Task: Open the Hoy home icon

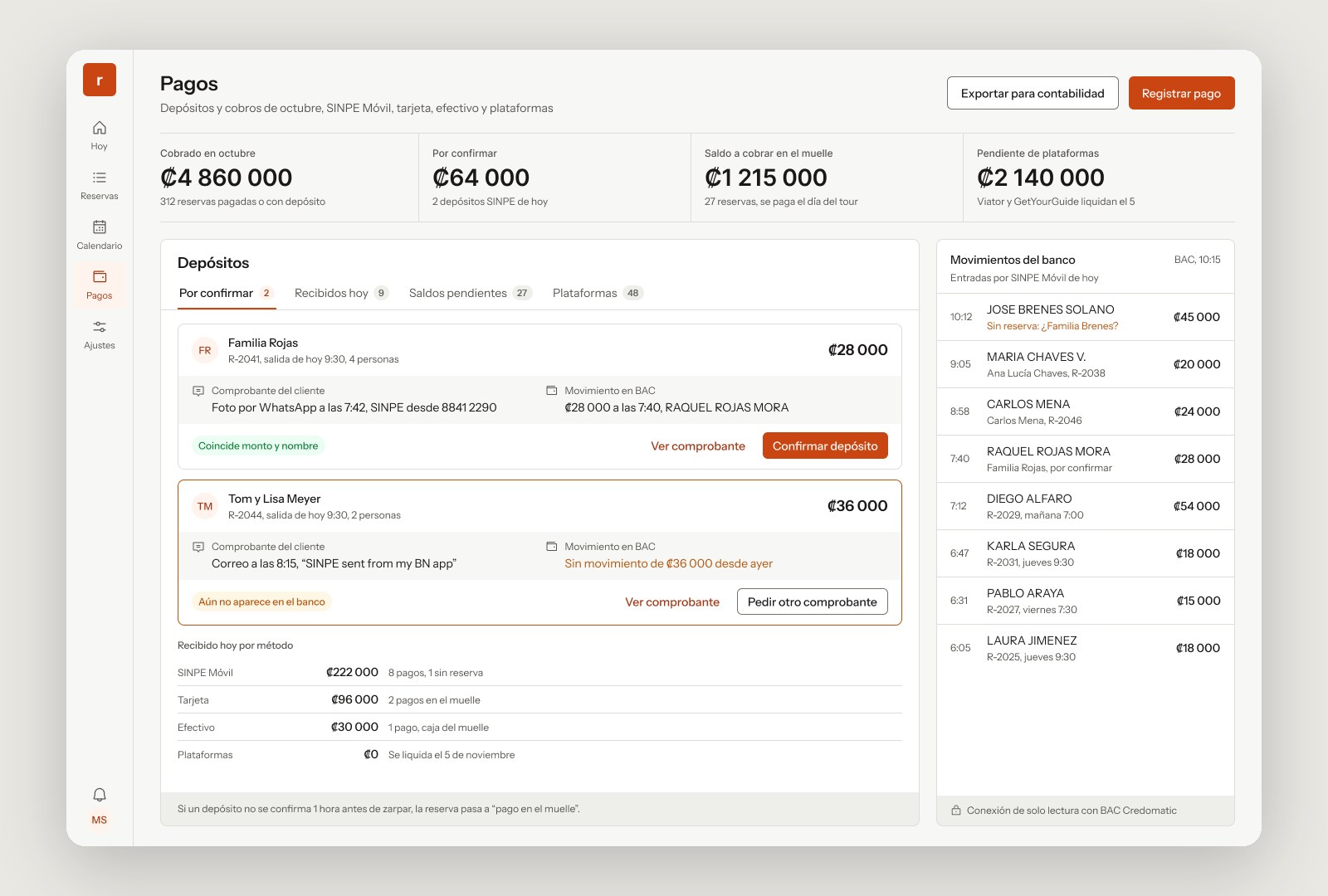Action: (x=100, y=128)
